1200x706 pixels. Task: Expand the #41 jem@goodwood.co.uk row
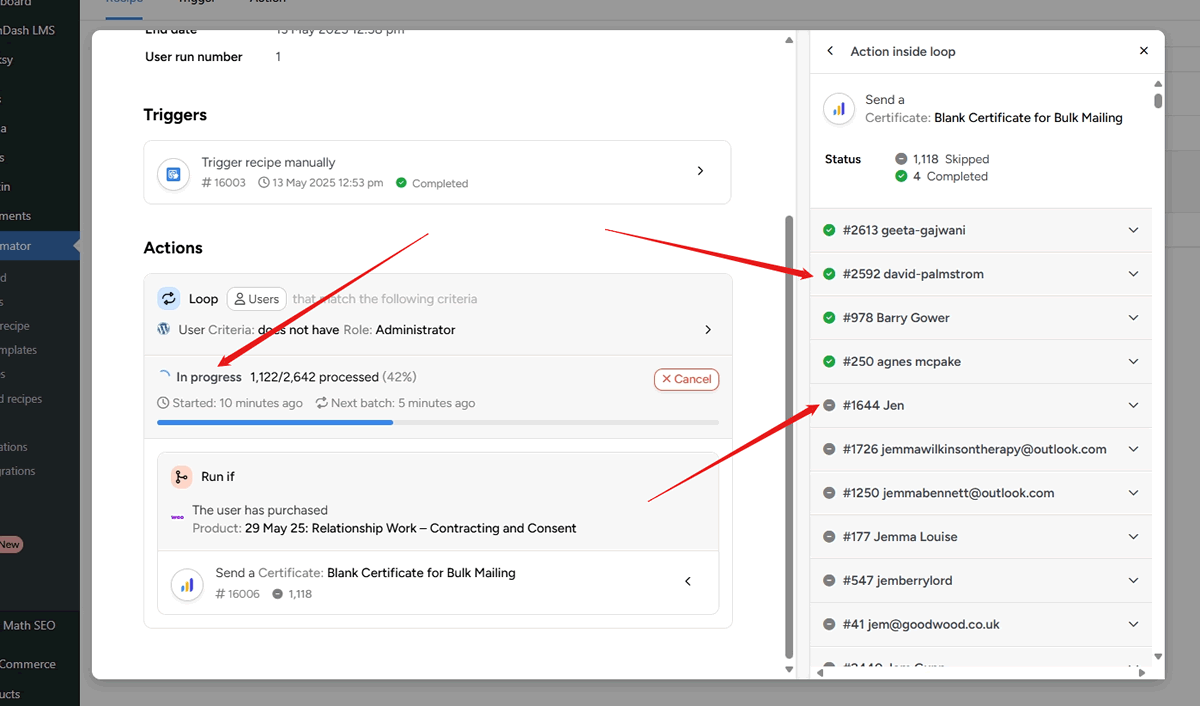(x=1133, y=624)
